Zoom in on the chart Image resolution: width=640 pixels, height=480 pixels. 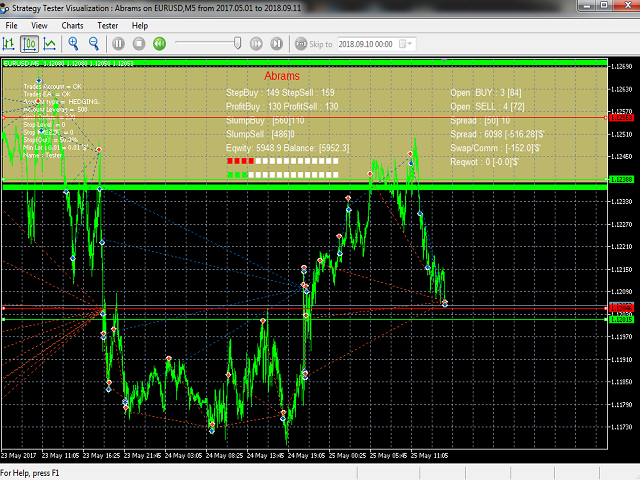(x=74, y=44)
